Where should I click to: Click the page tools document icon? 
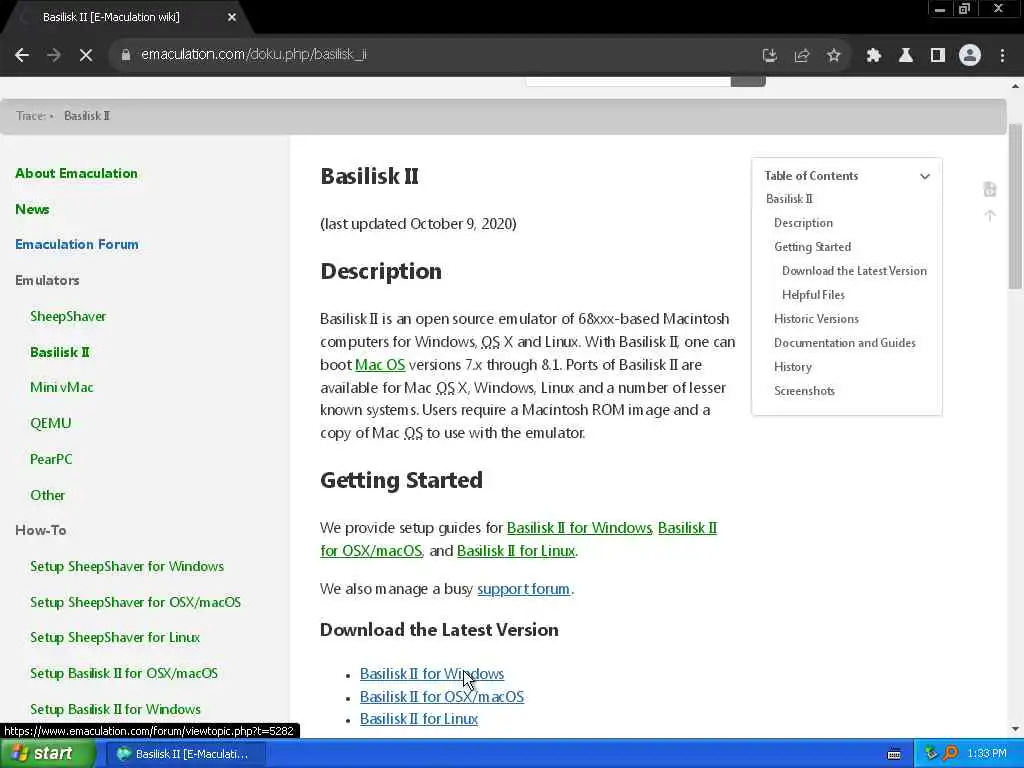pyautogui.click(x=990, y=189)
